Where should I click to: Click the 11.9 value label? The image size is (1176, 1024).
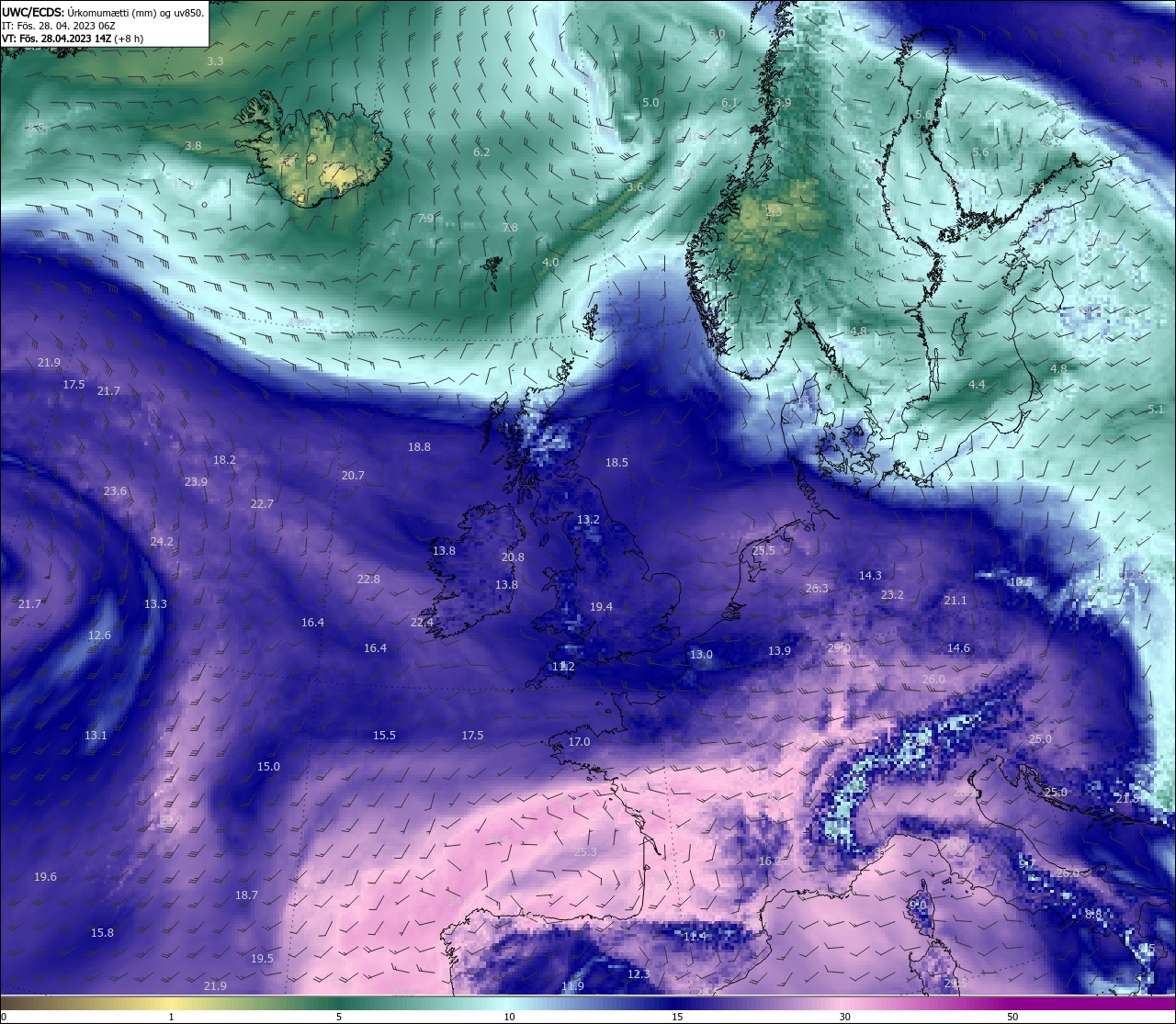[x=572, y=986]
